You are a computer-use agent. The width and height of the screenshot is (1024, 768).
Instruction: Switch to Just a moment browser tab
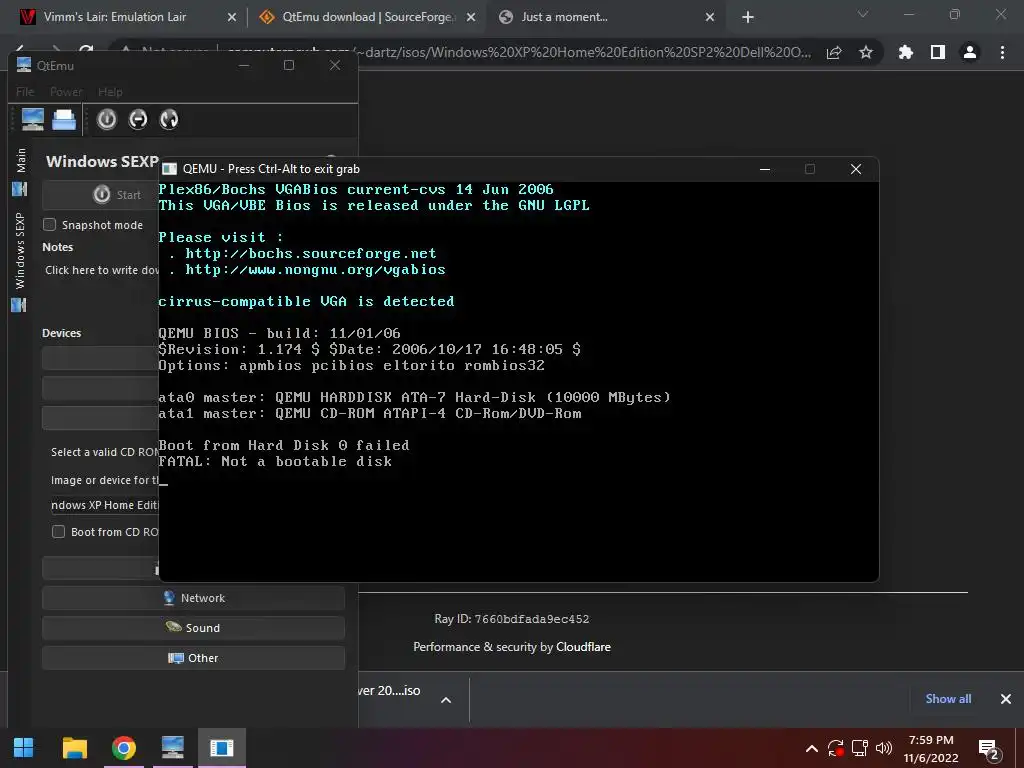(x=565, y=17)
